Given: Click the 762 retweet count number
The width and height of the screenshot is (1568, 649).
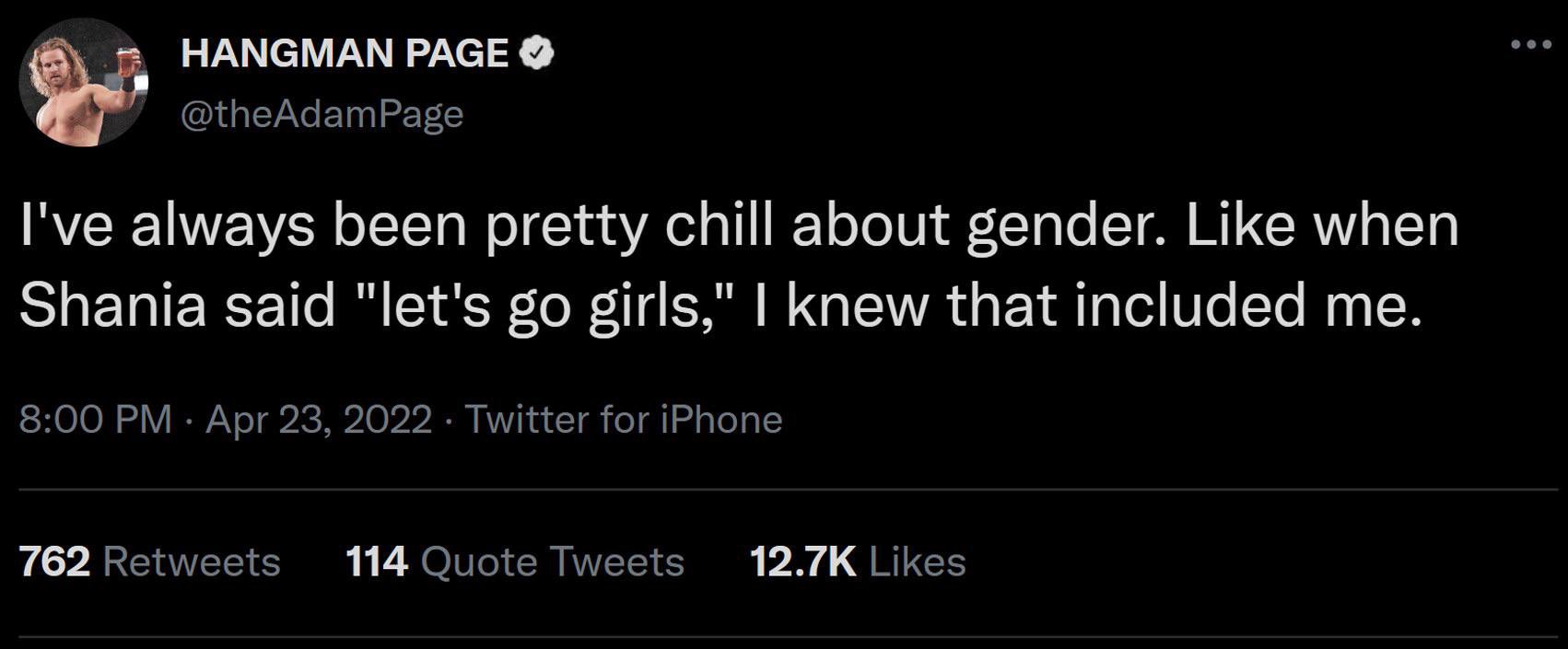Looking at the screenshot, I should pyautogui.click(x=54, y=562).
